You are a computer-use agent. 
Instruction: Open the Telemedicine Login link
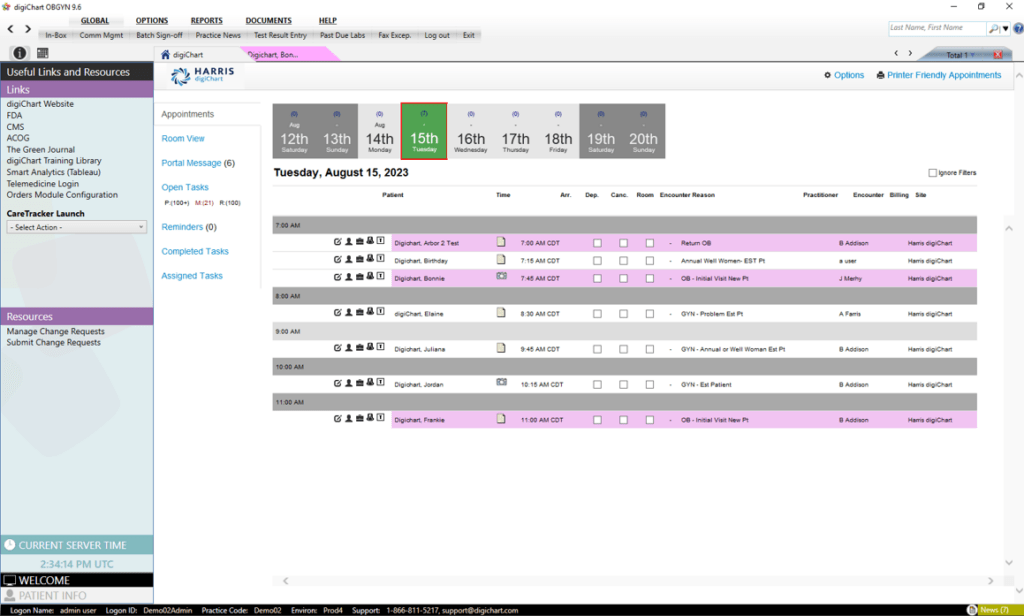tap(42, 184)
